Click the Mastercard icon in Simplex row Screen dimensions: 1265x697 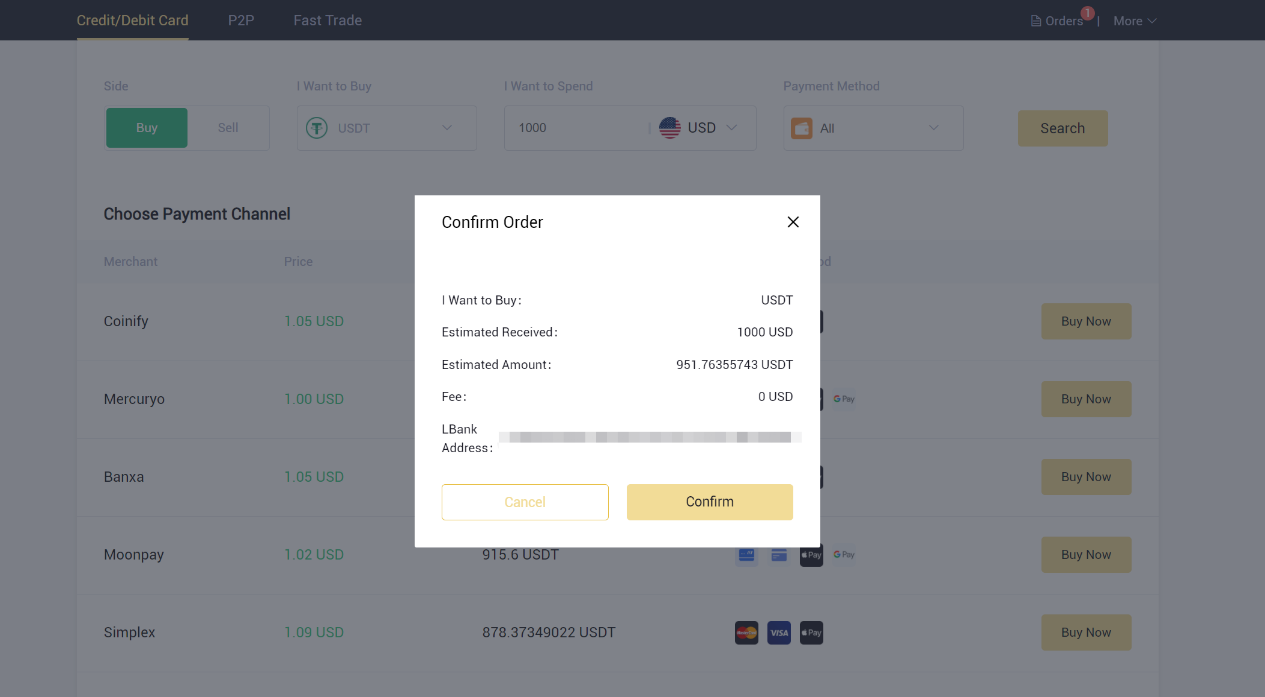click(746, 632)
